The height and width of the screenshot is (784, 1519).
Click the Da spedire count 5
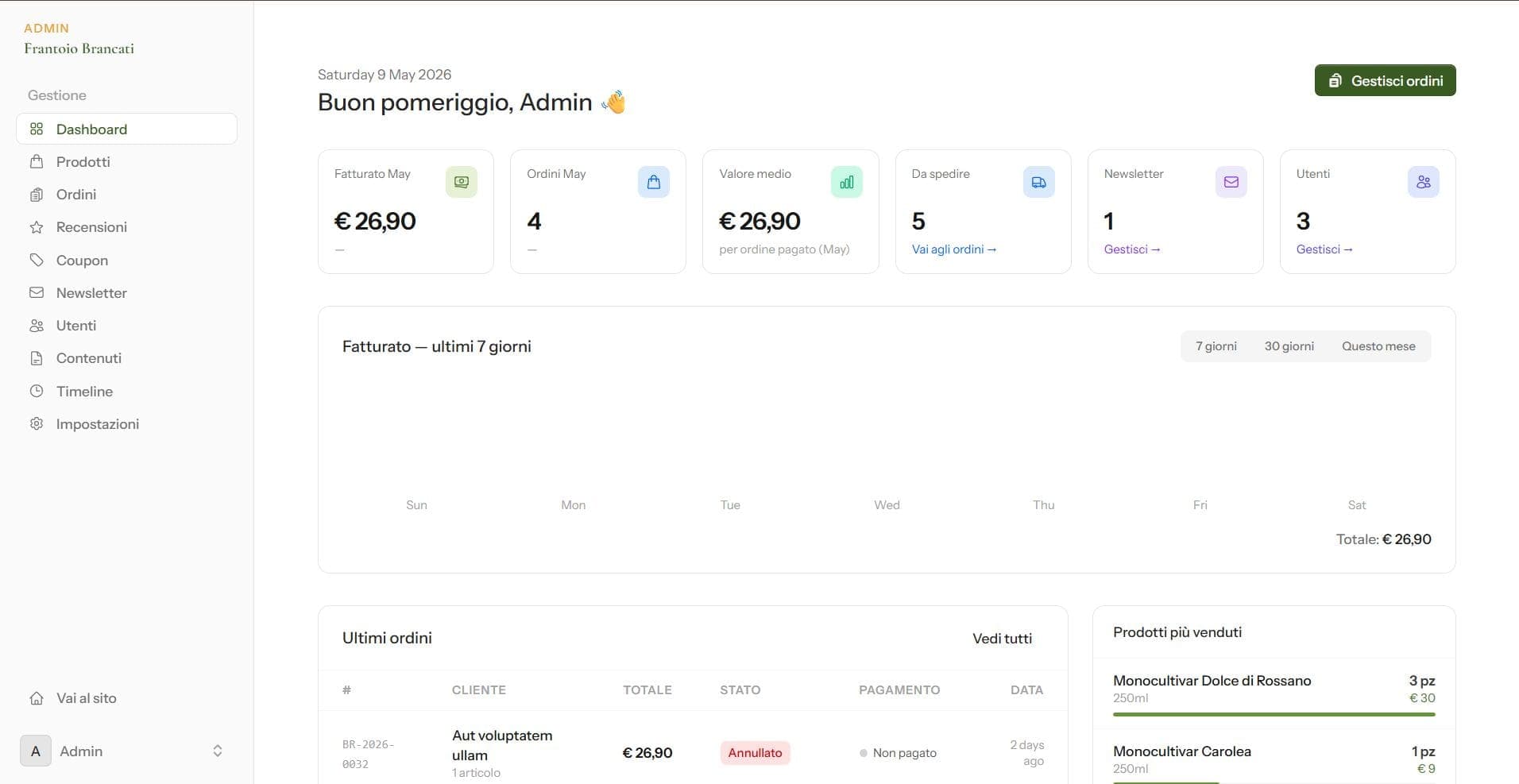point(918,221)
